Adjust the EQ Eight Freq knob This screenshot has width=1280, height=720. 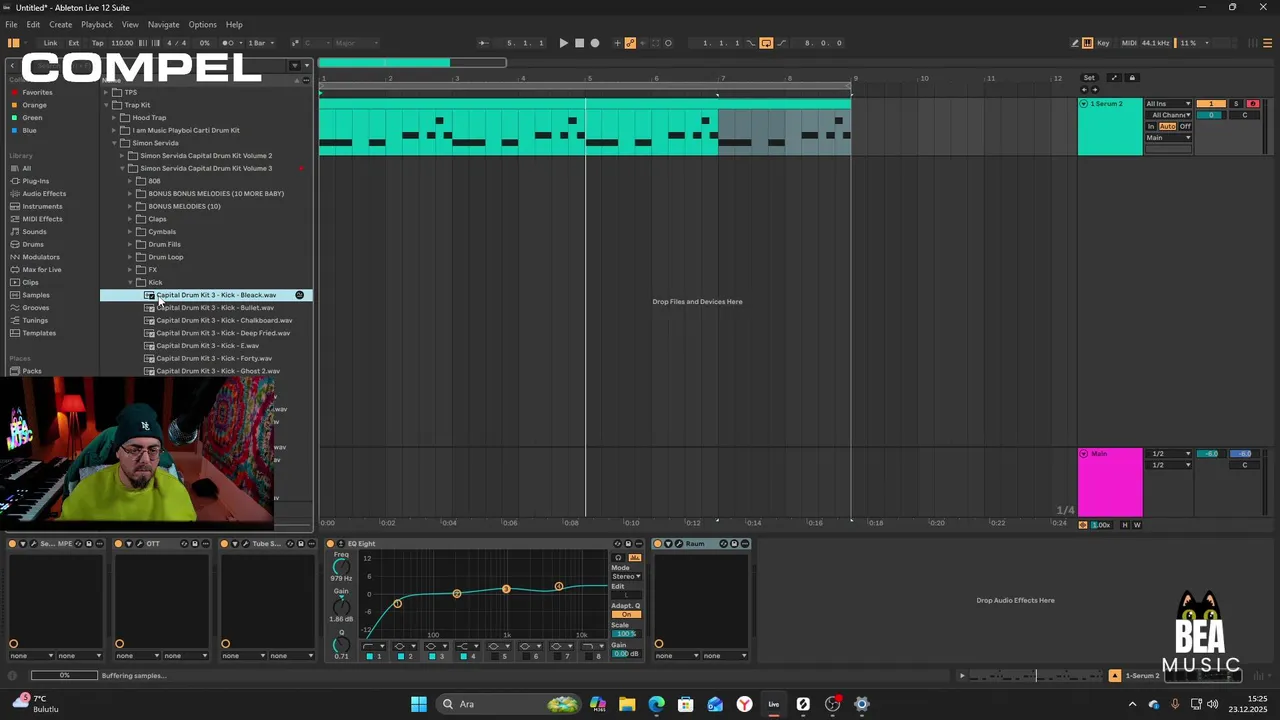pos(341,567)
